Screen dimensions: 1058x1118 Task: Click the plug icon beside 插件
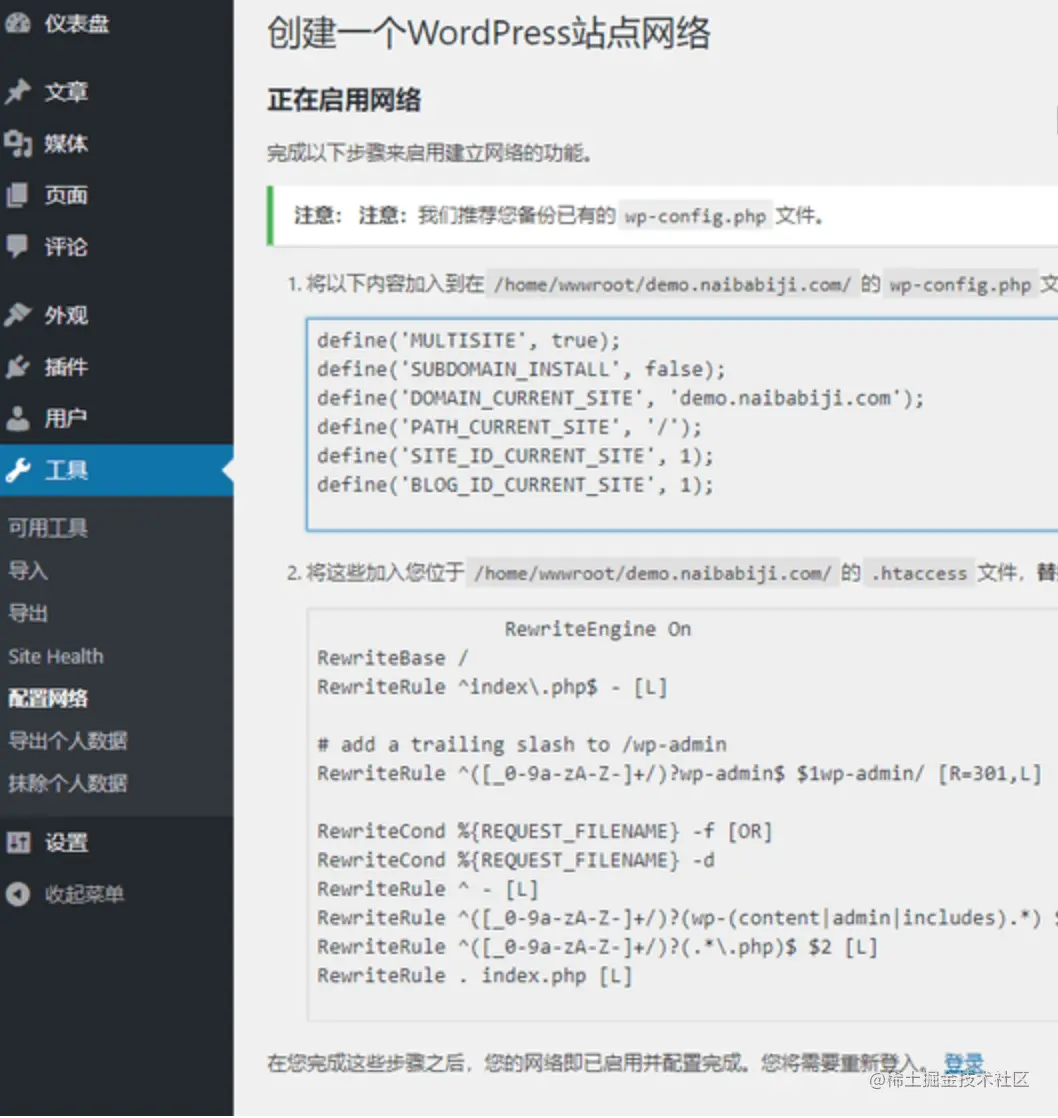click(x=17, y=366)
